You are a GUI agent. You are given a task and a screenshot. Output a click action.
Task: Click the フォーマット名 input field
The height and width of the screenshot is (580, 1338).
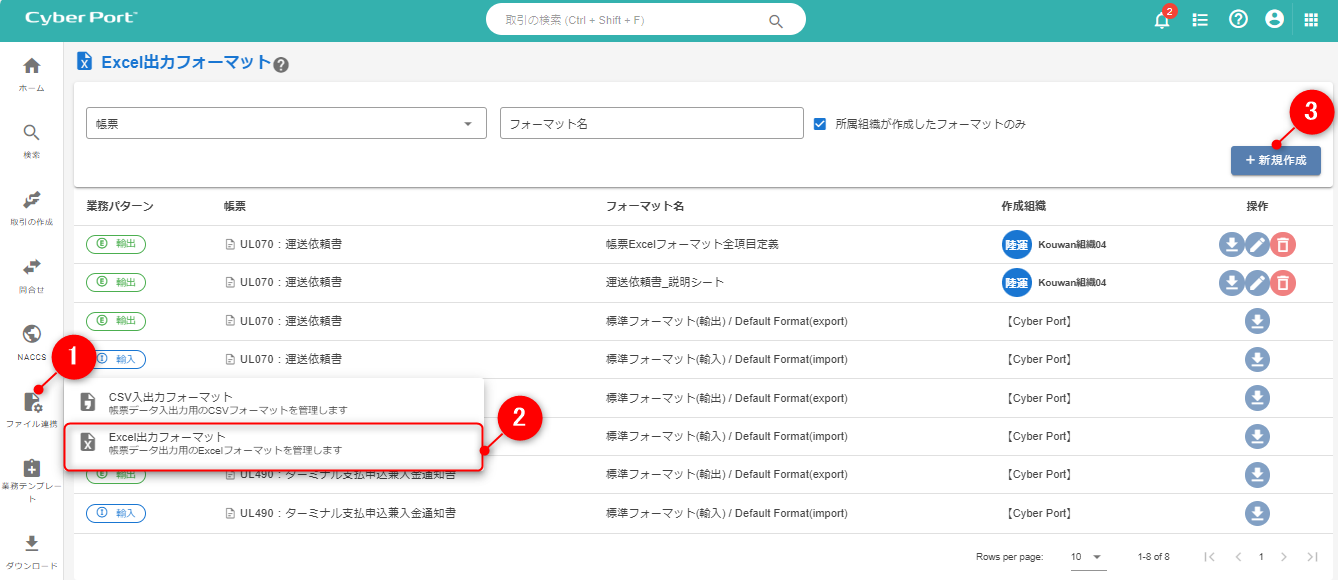click(x=651, y=123)
